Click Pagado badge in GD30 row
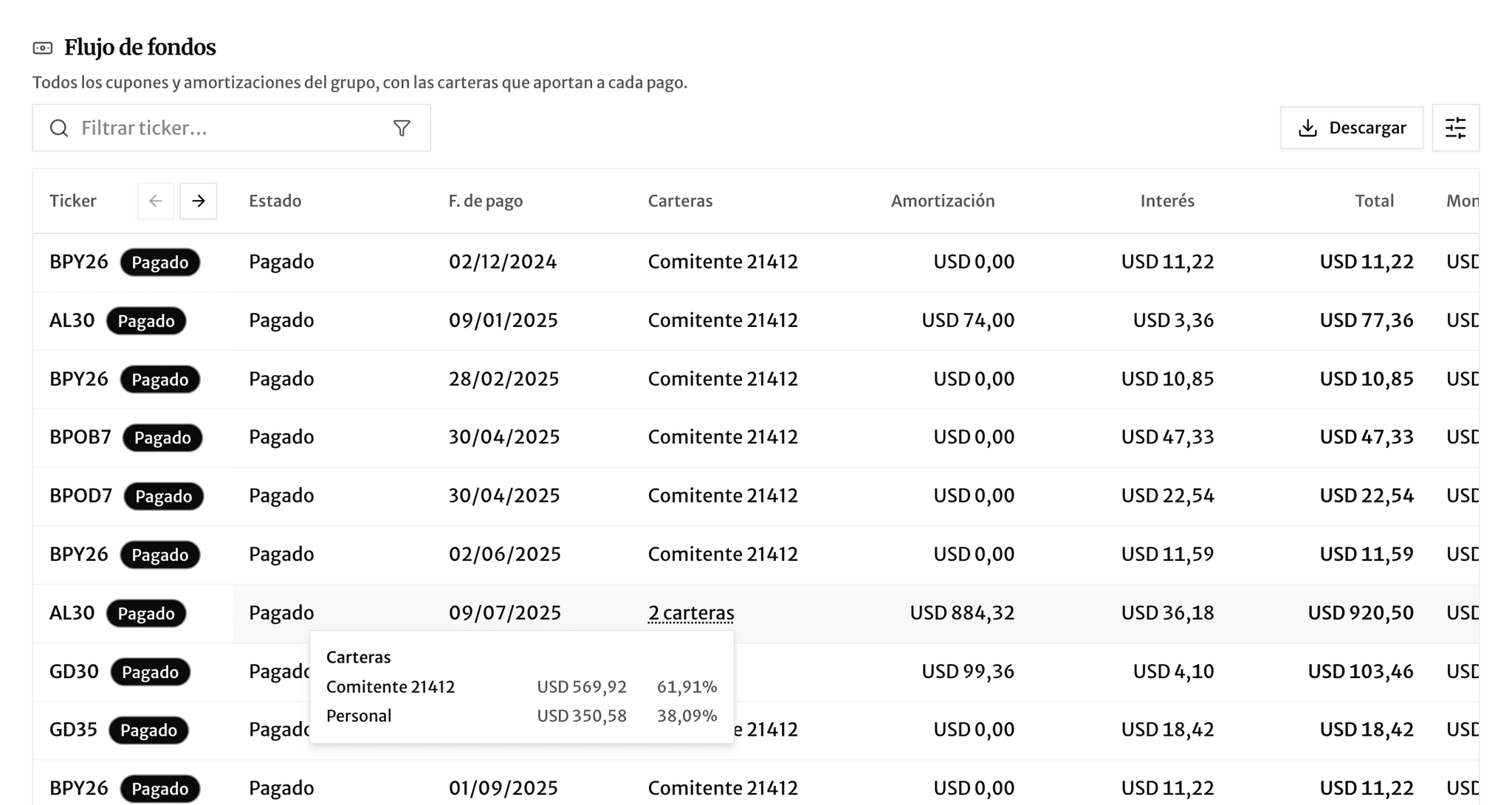This screenshot has width=1512, height=805. point(150,671)
